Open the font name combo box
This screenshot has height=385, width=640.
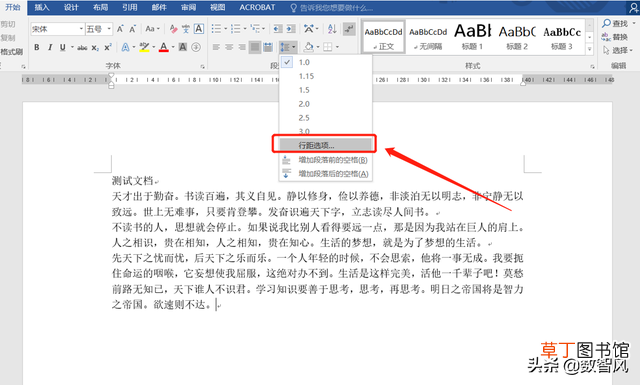[58, 29]
